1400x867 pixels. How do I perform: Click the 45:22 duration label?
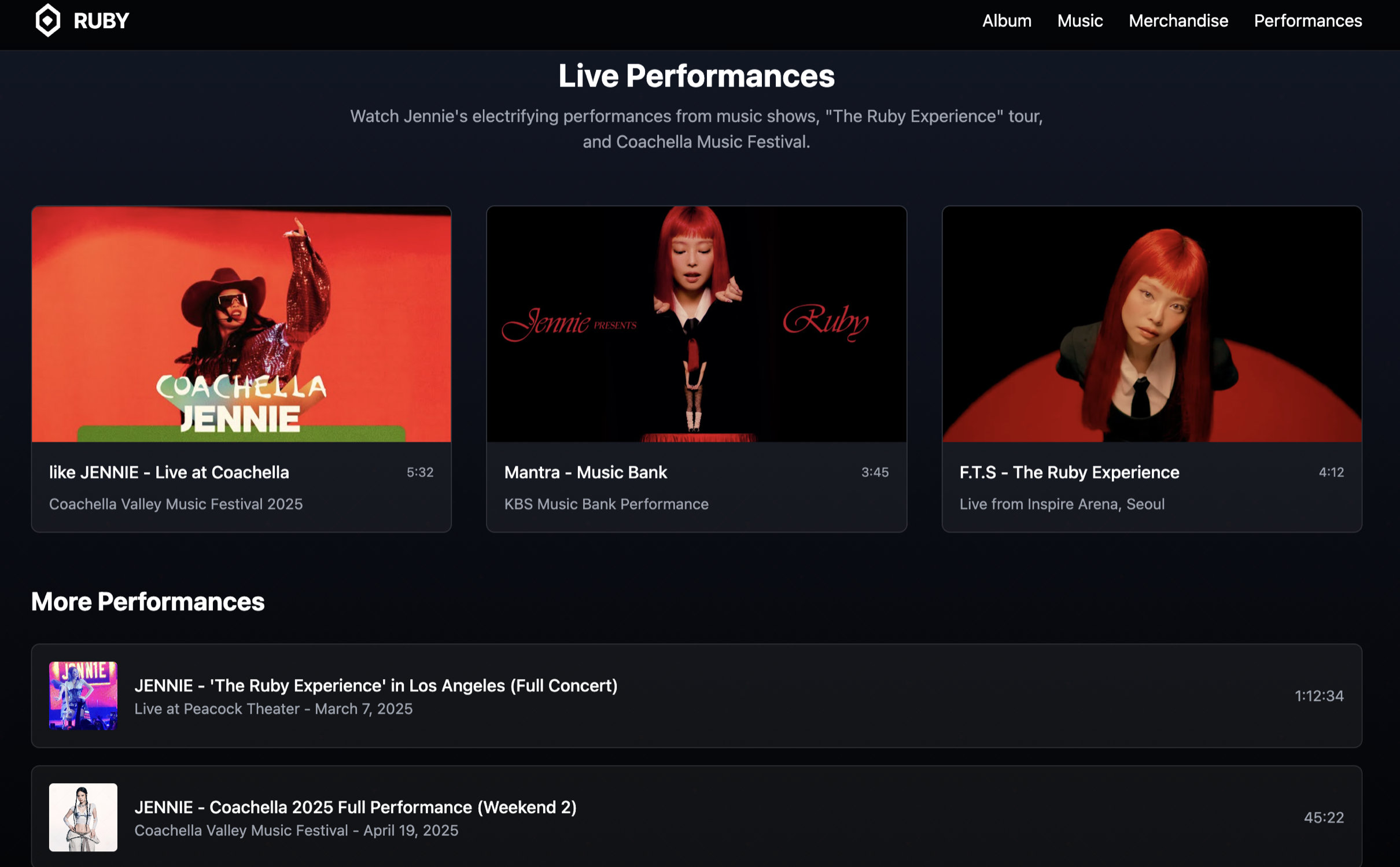tap(1324, 817)
